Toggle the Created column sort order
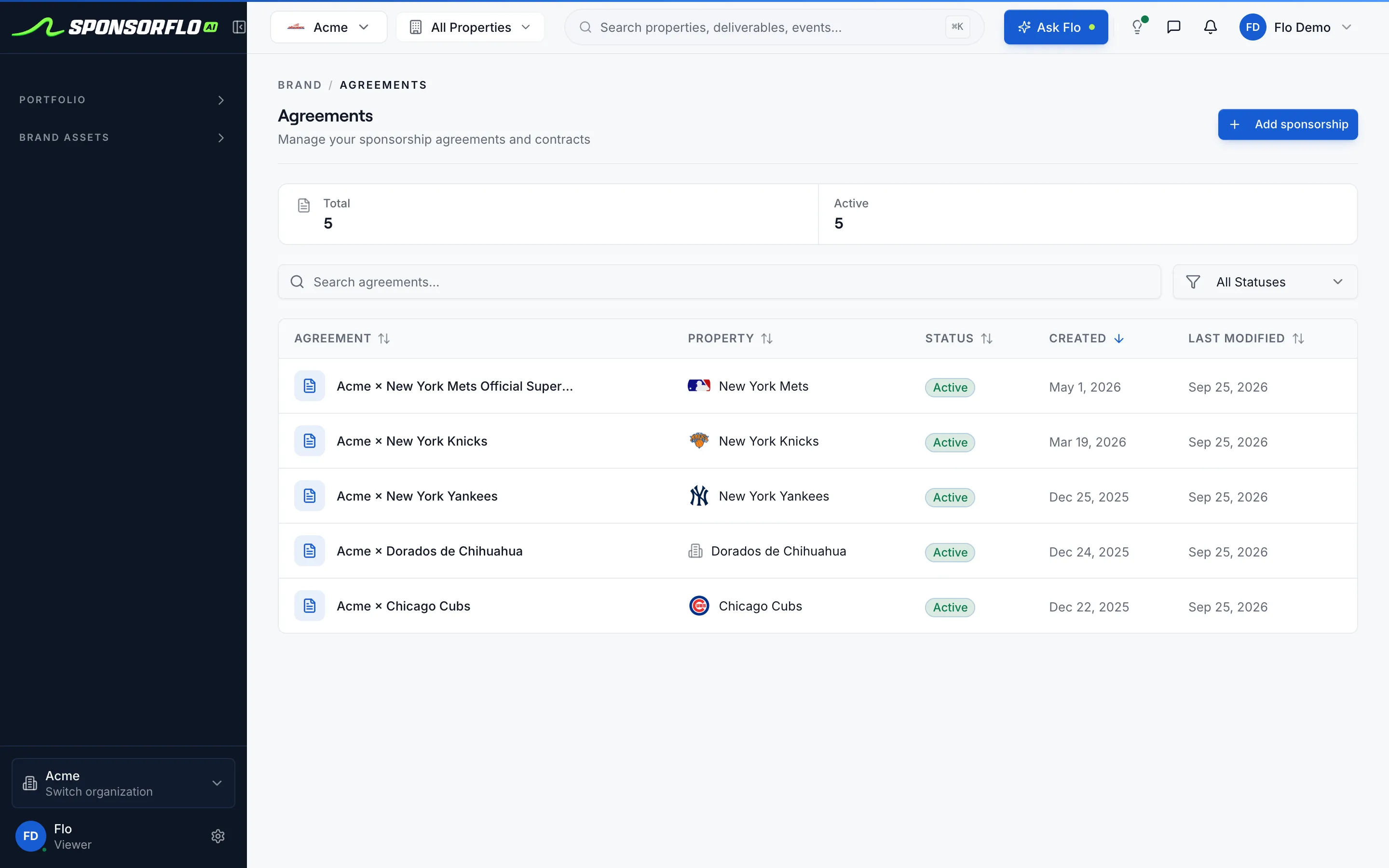Image resolution: width=1389 pixels, height=868 pixels. [1086, 339]
